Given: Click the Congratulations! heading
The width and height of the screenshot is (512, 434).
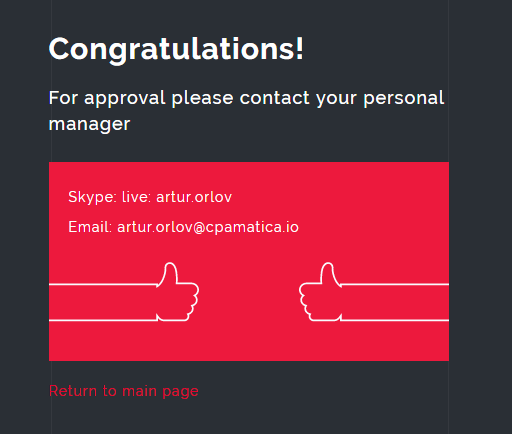Looking at the screenshot, I should pos(176,49).
